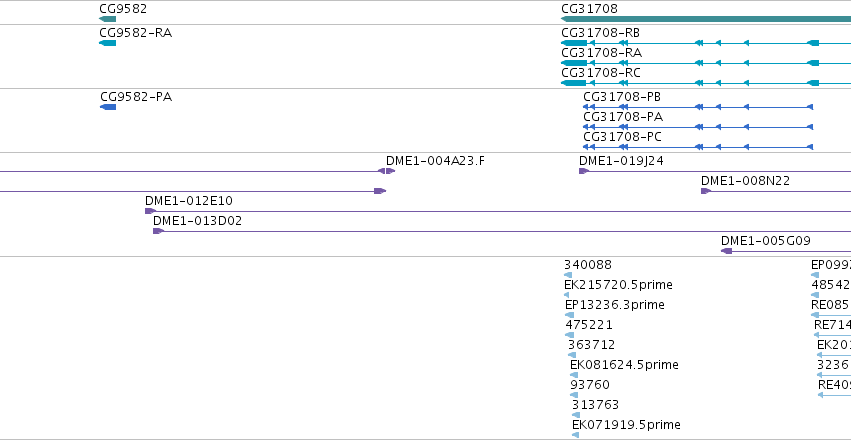Select the EK071919.5prime EST label

pos(626,424)
